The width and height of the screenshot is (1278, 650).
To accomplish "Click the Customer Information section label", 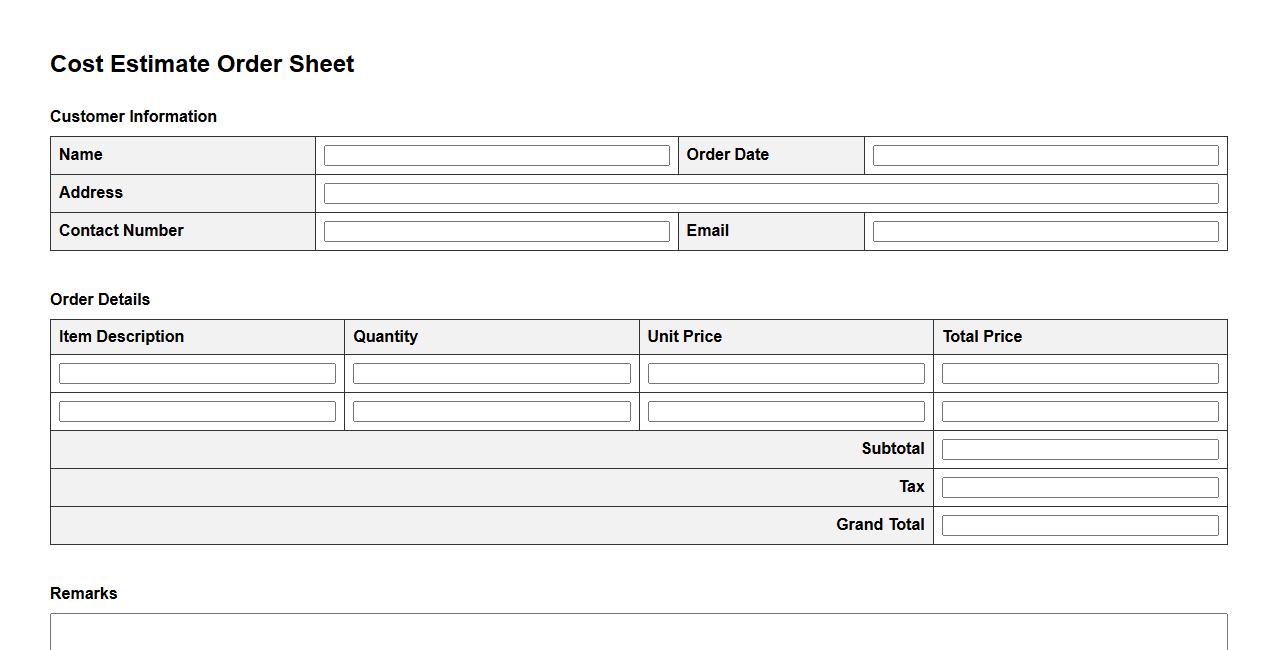I will (x=133, y=116).
